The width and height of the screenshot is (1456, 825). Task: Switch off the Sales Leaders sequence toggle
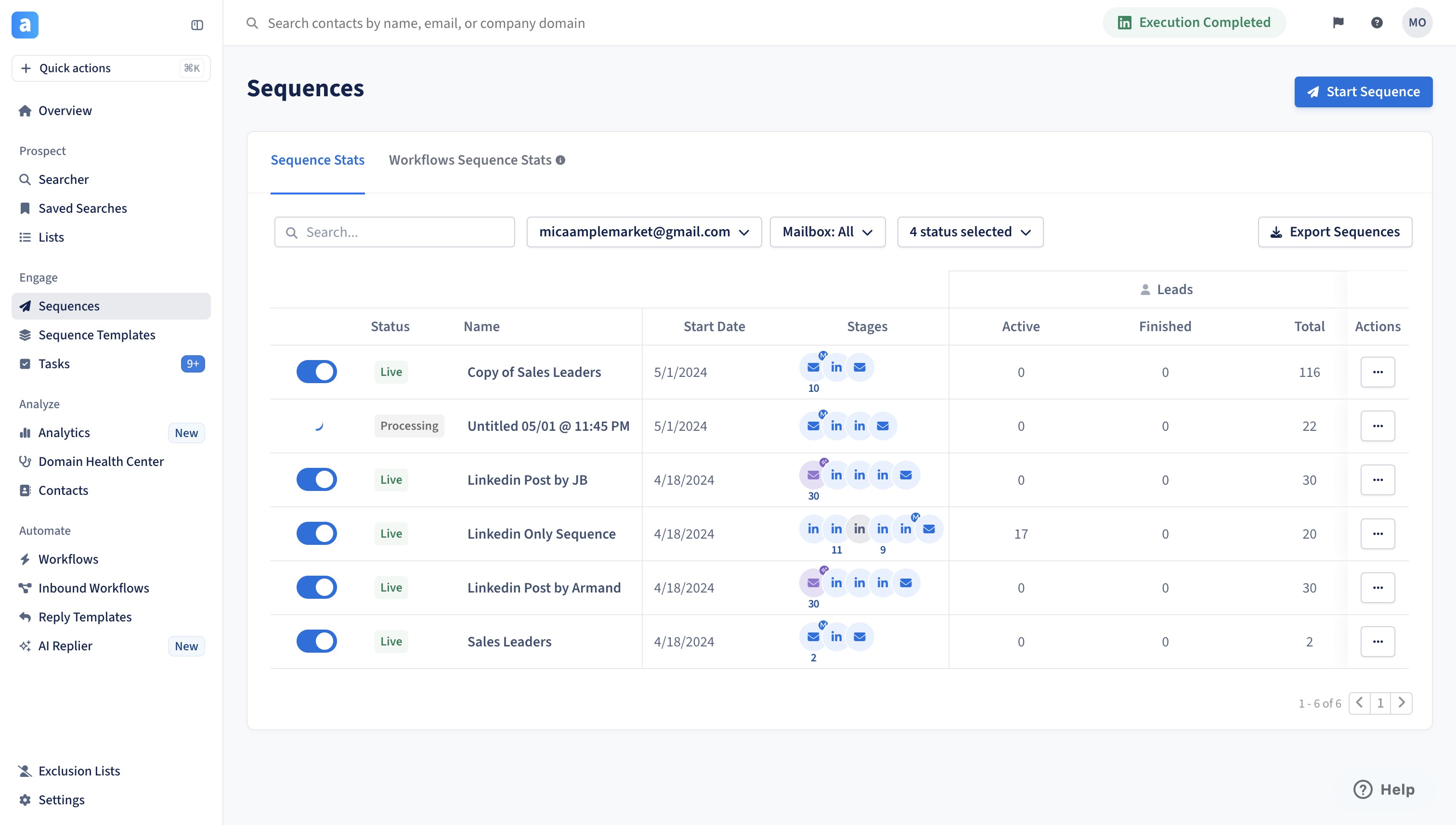pos(316,642)
